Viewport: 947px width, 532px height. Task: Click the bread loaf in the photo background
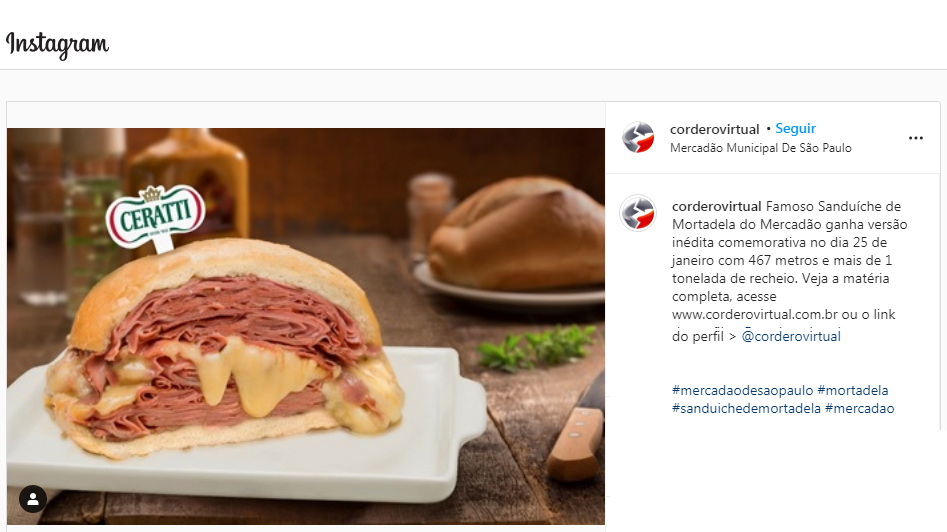click(517, 234)
